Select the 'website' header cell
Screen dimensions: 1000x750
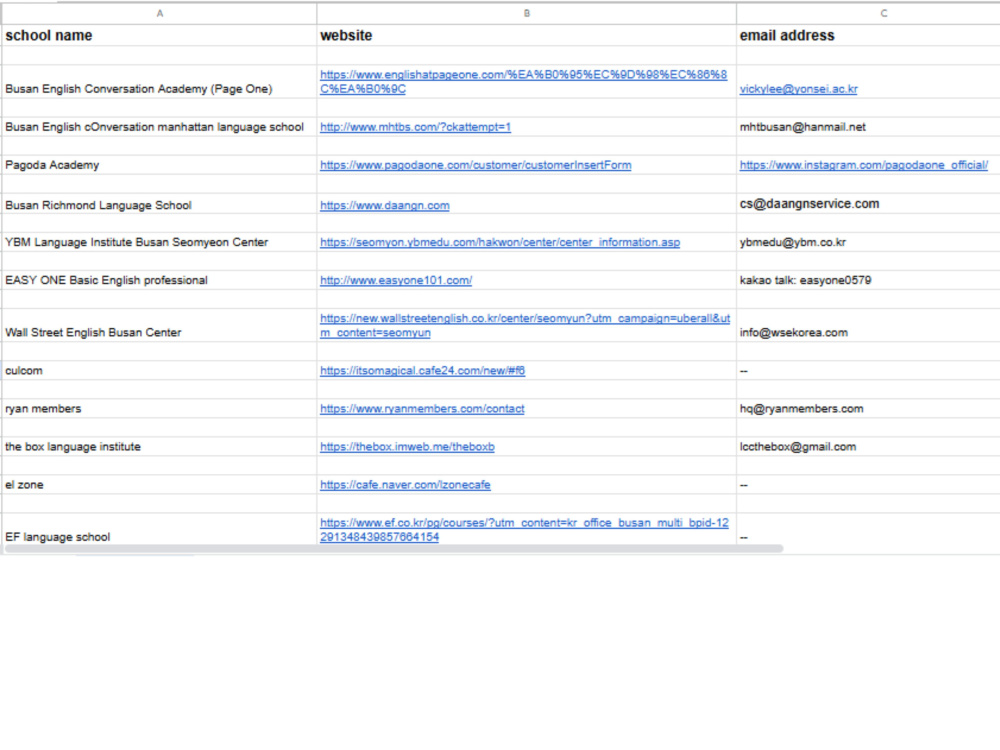point(527,36)
